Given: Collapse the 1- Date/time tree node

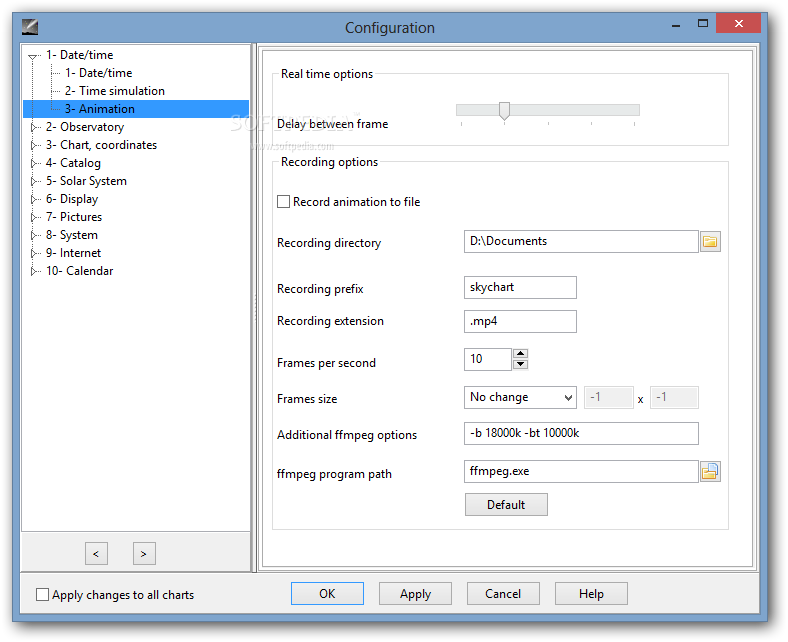Looking at the screenshot, I should point(33,56).
